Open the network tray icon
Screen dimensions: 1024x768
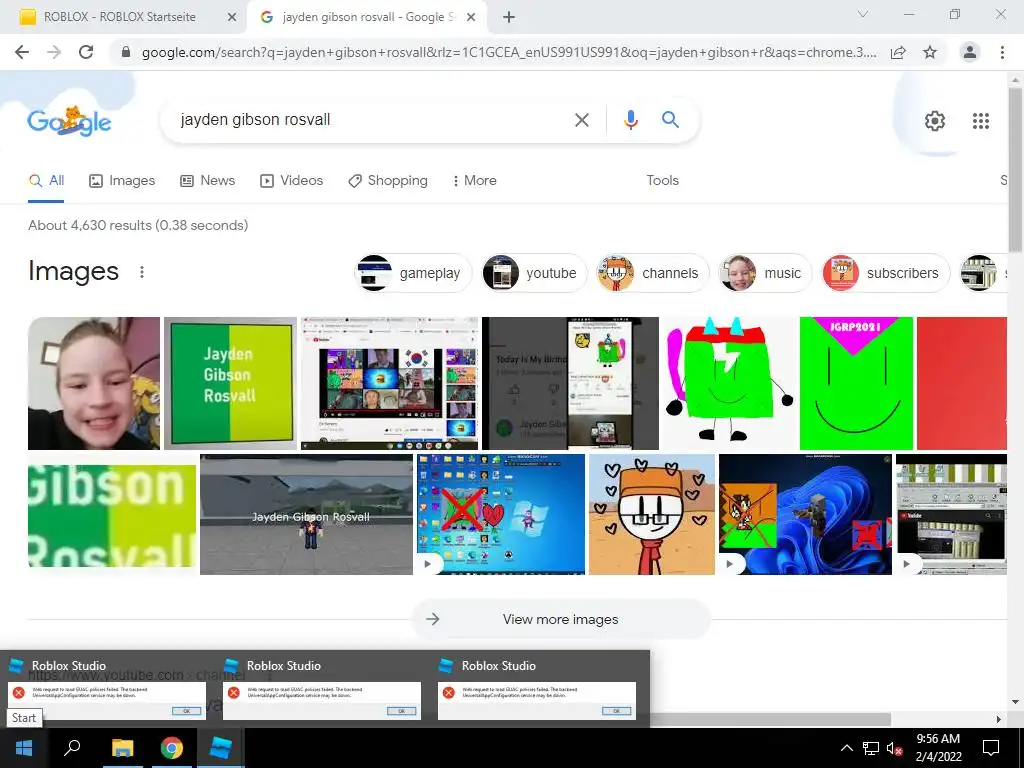coord(871,748)
